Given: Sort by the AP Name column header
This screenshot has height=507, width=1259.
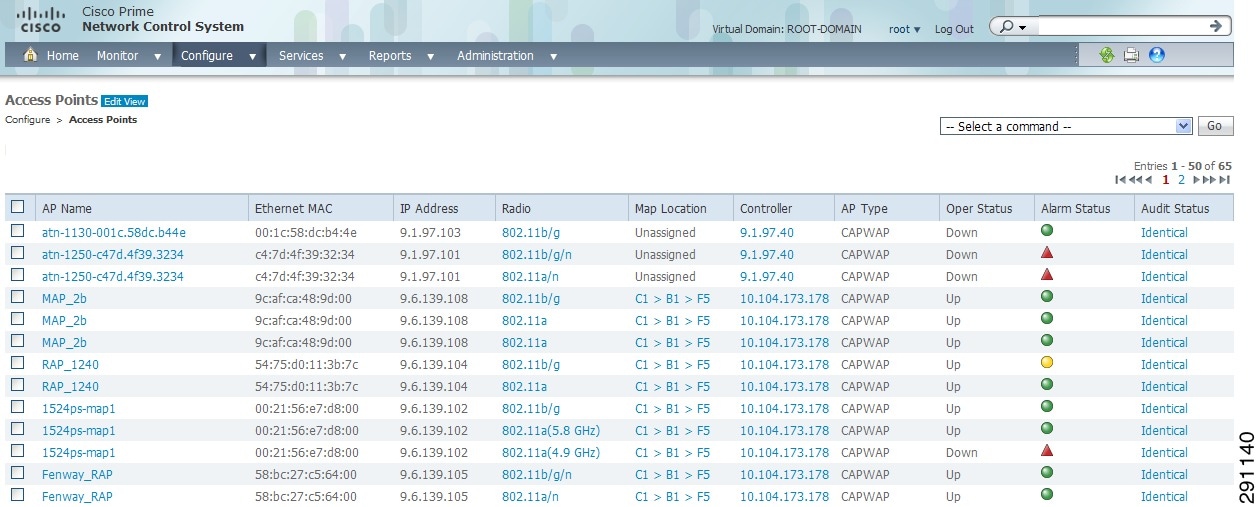Looking at the screenshot, I should click(66, 208).
